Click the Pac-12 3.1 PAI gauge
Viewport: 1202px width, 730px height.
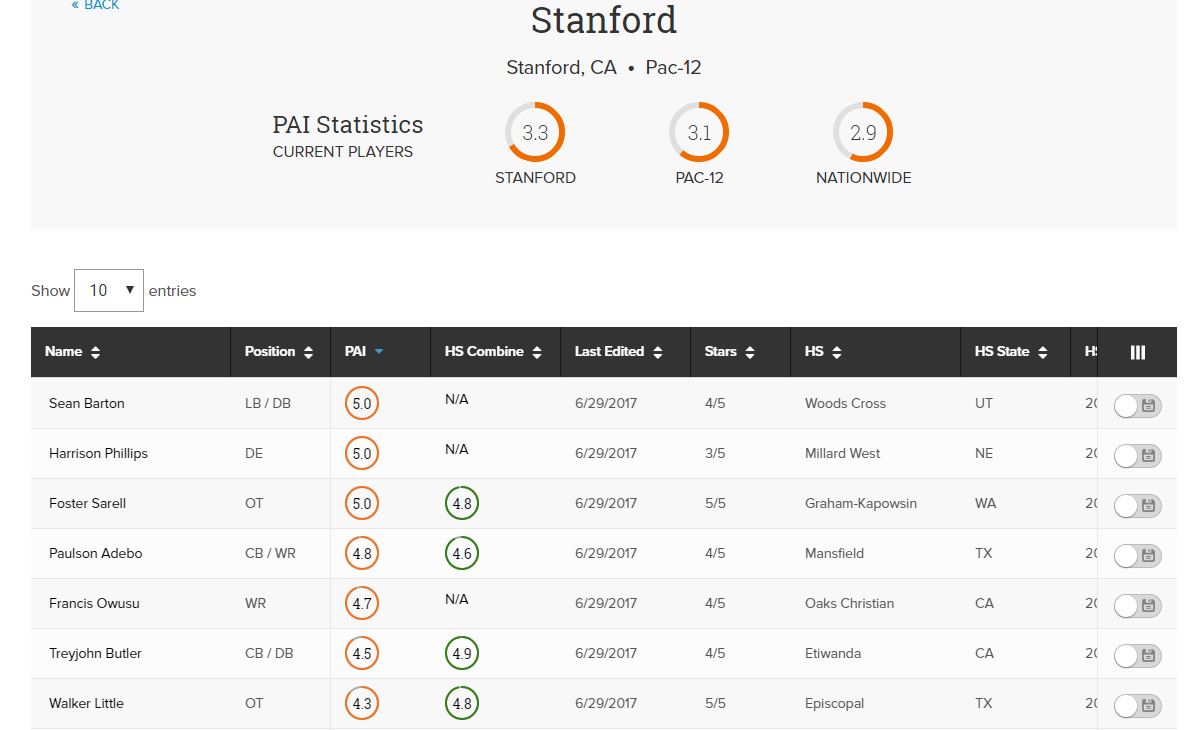click(699, 132)
